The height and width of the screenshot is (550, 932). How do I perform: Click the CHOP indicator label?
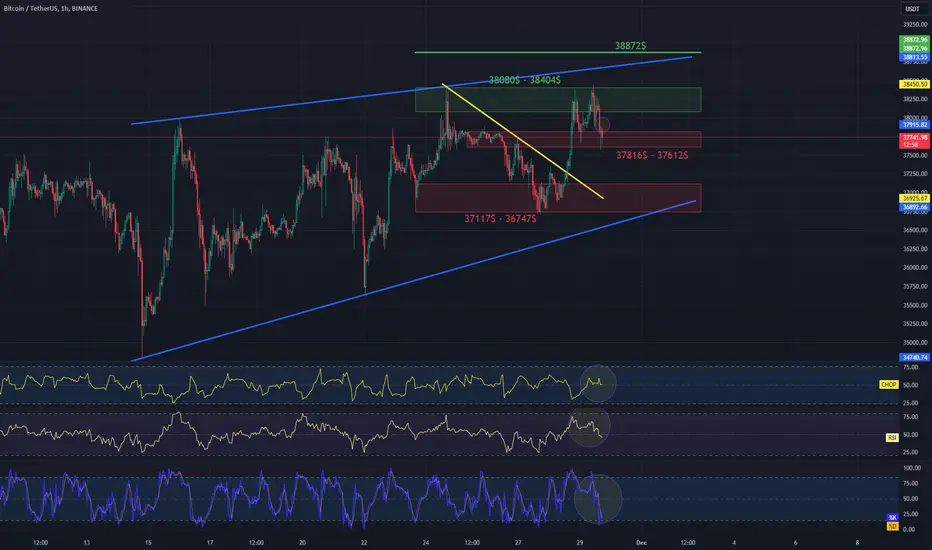888,385
